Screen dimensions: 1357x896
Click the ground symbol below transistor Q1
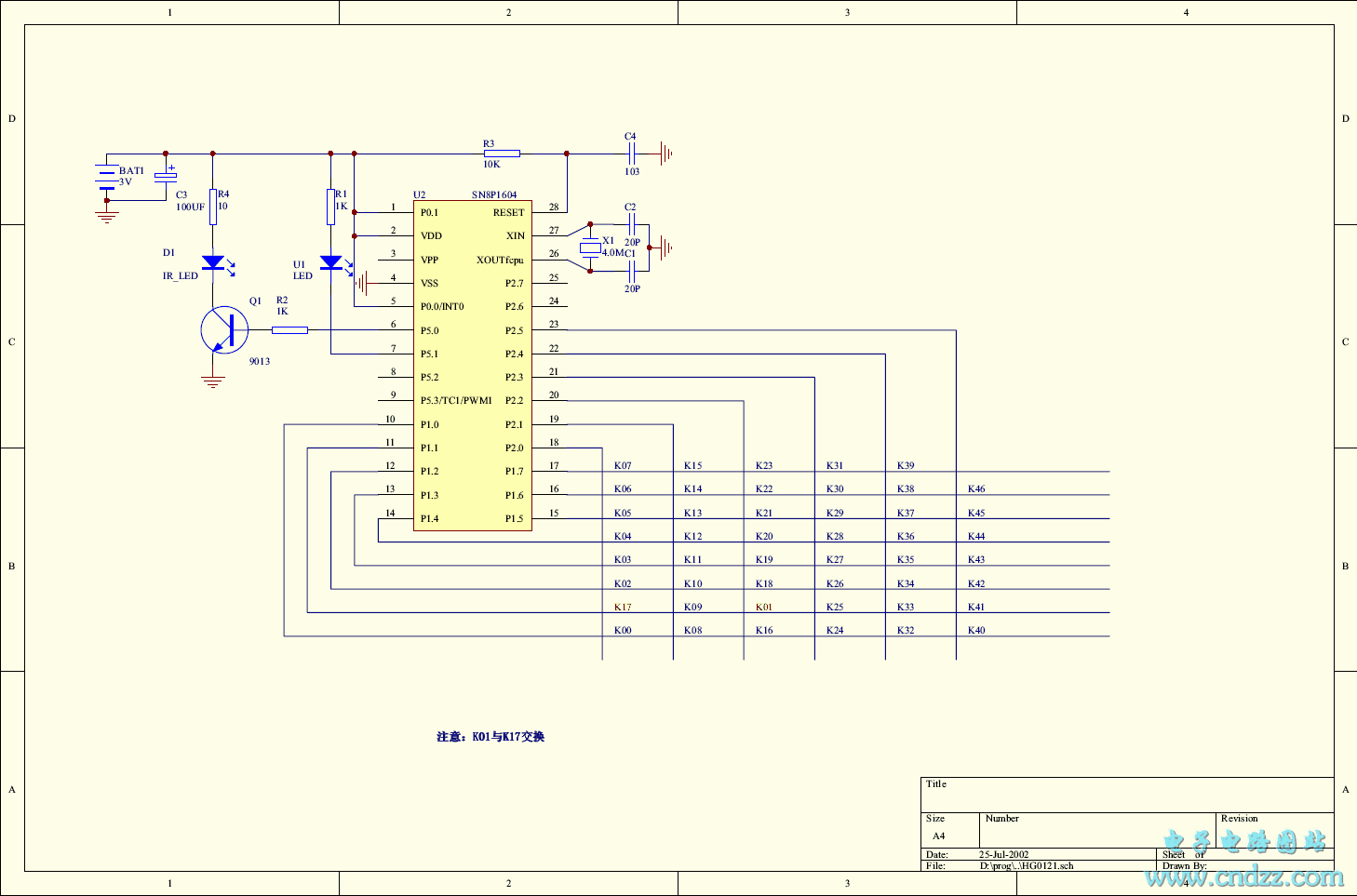click(213, 381)
